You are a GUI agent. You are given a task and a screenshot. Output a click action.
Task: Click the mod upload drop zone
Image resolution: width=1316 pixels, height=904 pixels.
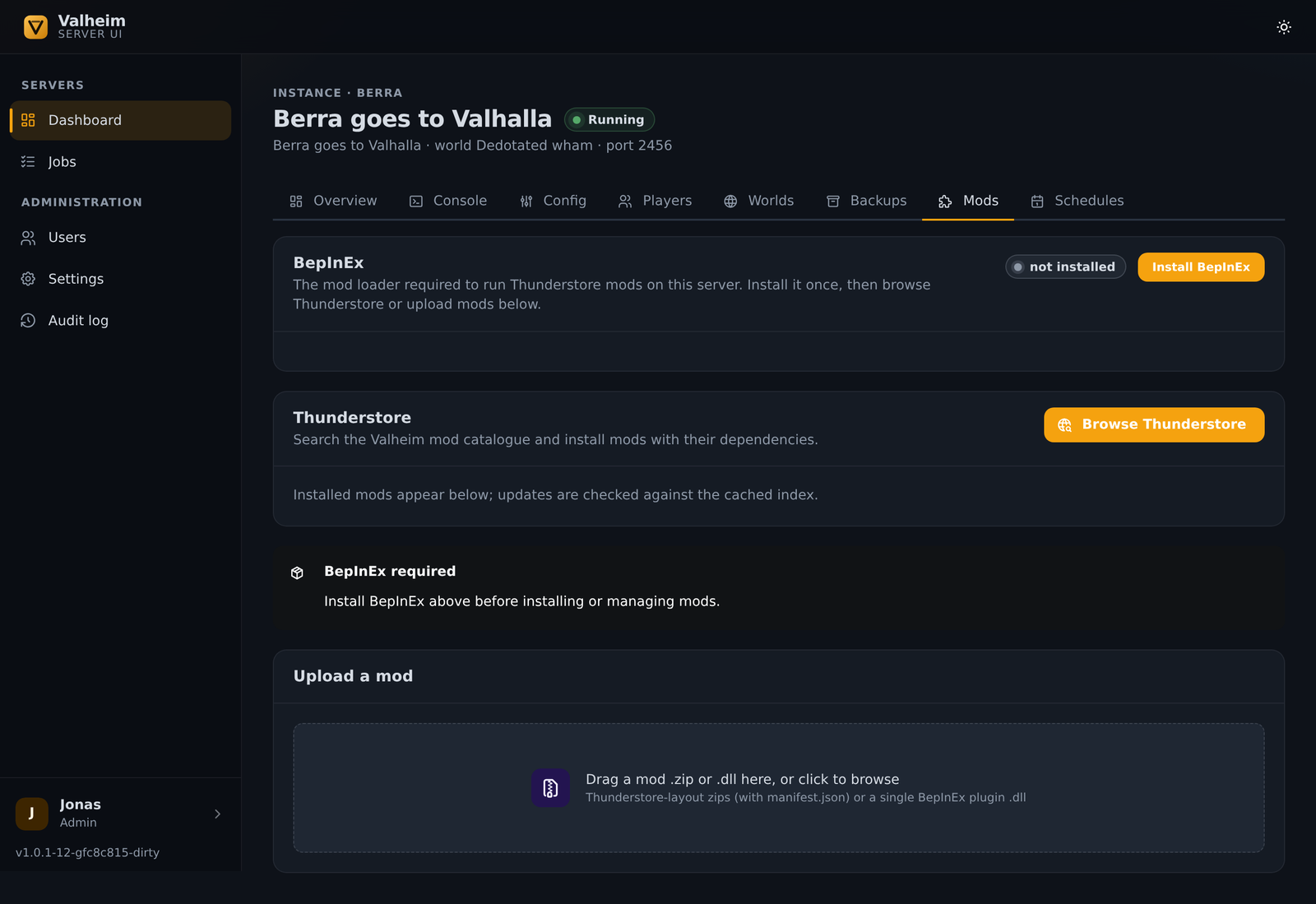778,788
